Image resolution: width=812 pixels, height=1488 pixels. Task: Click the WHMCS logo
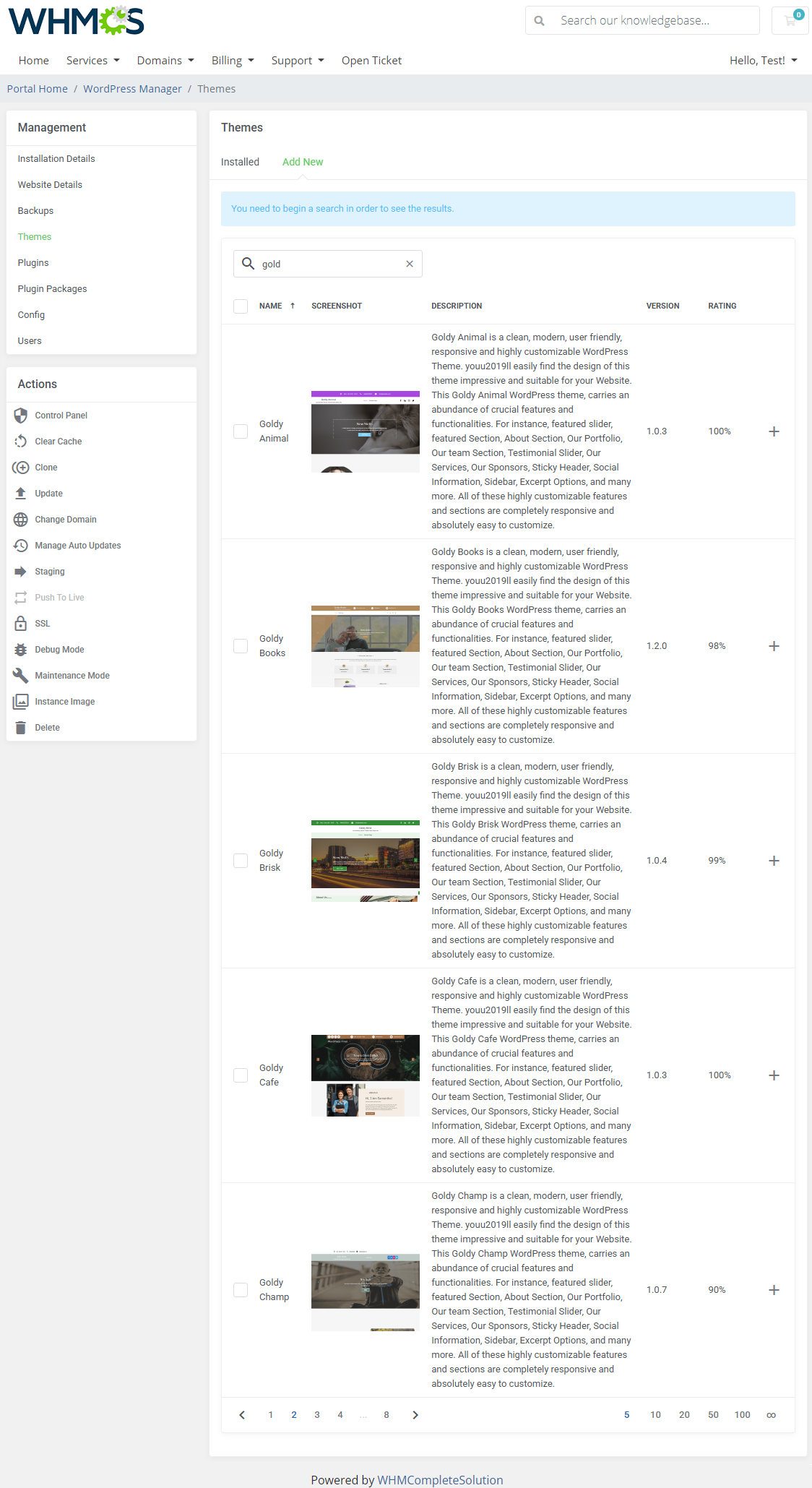click(76, 21)
